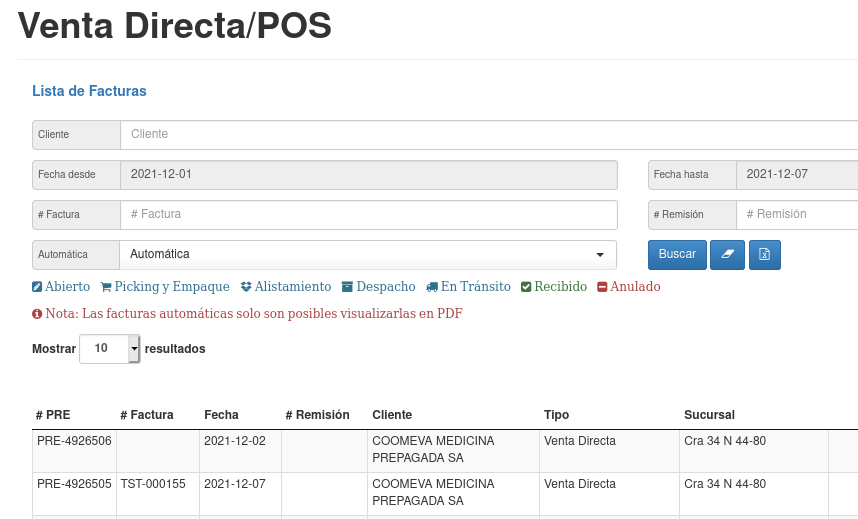Click the Despacho archive box icon
858x519 pixels.
347,287
